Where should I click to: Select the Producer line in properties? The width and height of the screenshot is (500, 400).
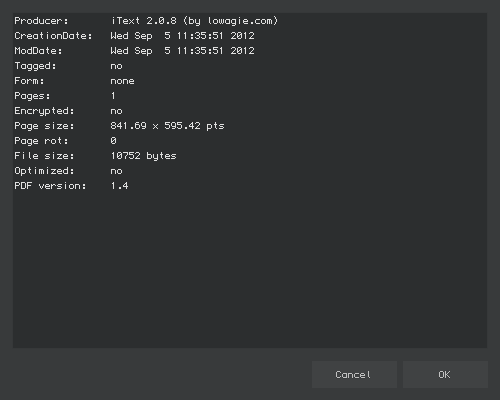coord(146,21)
